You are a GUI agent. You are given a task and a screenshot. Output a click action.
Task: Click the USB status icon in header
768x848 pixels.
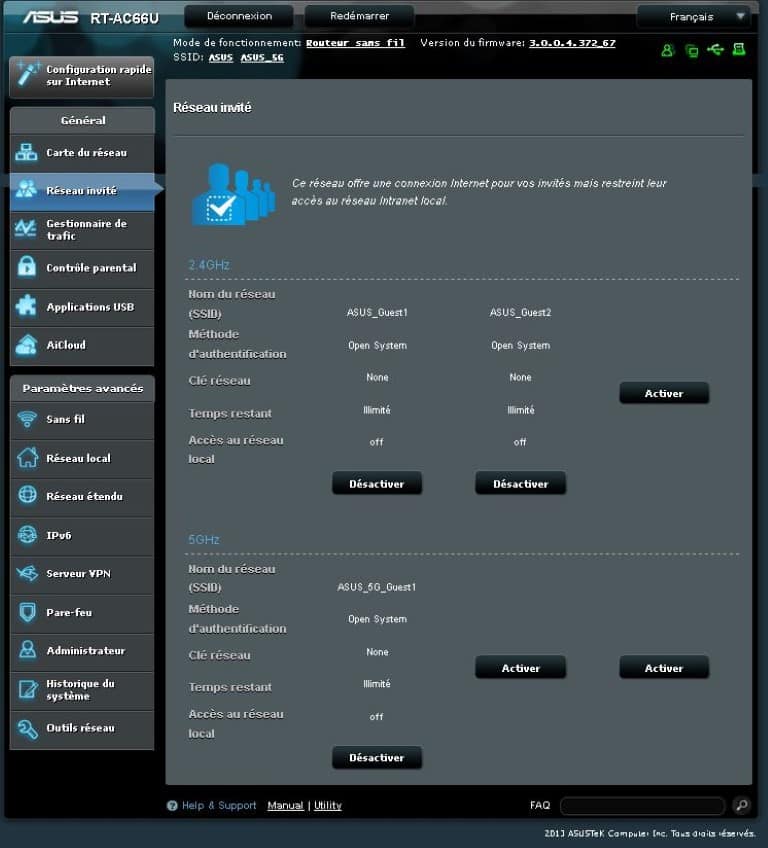pyautogui.click(x=715, y=50)
